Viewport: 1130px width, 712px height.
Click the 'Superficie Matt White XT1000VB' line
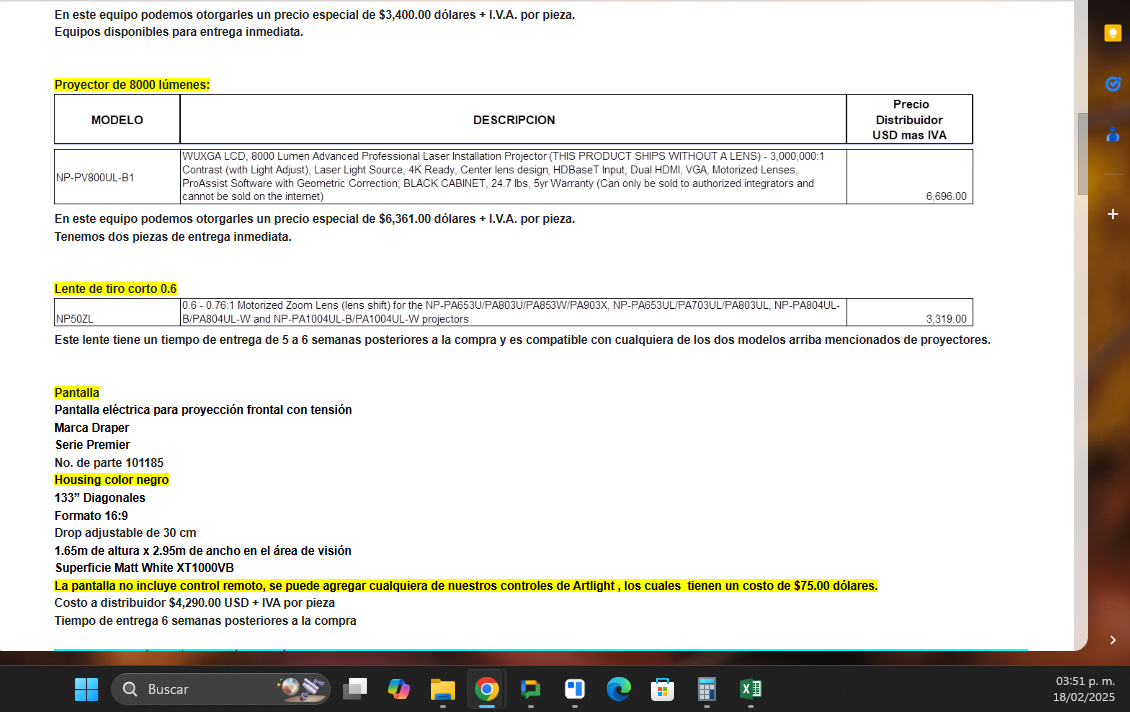[x=144, y=568]
